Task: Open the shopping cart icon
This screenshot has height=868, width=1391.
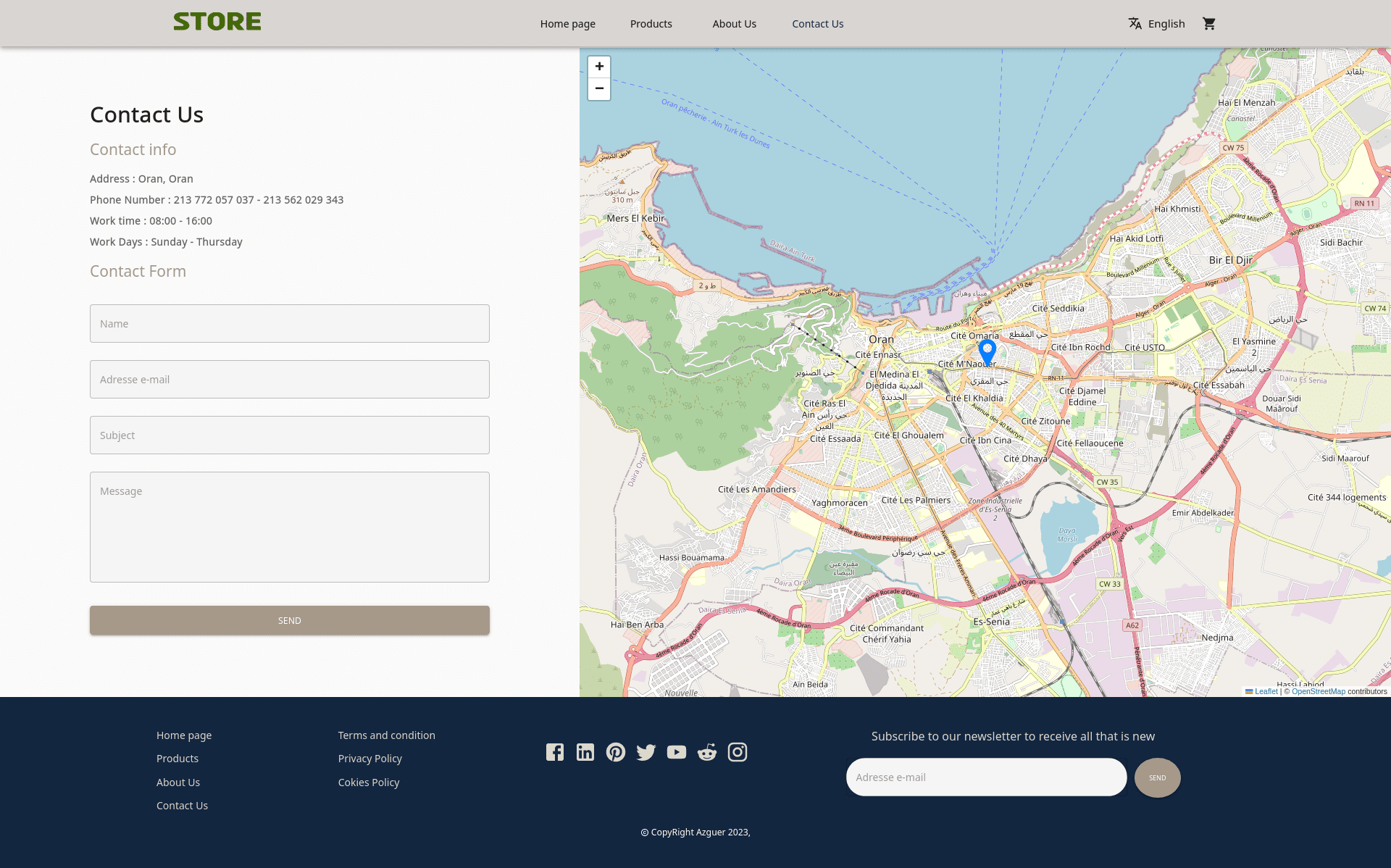Action: (x=1208, y=24)
